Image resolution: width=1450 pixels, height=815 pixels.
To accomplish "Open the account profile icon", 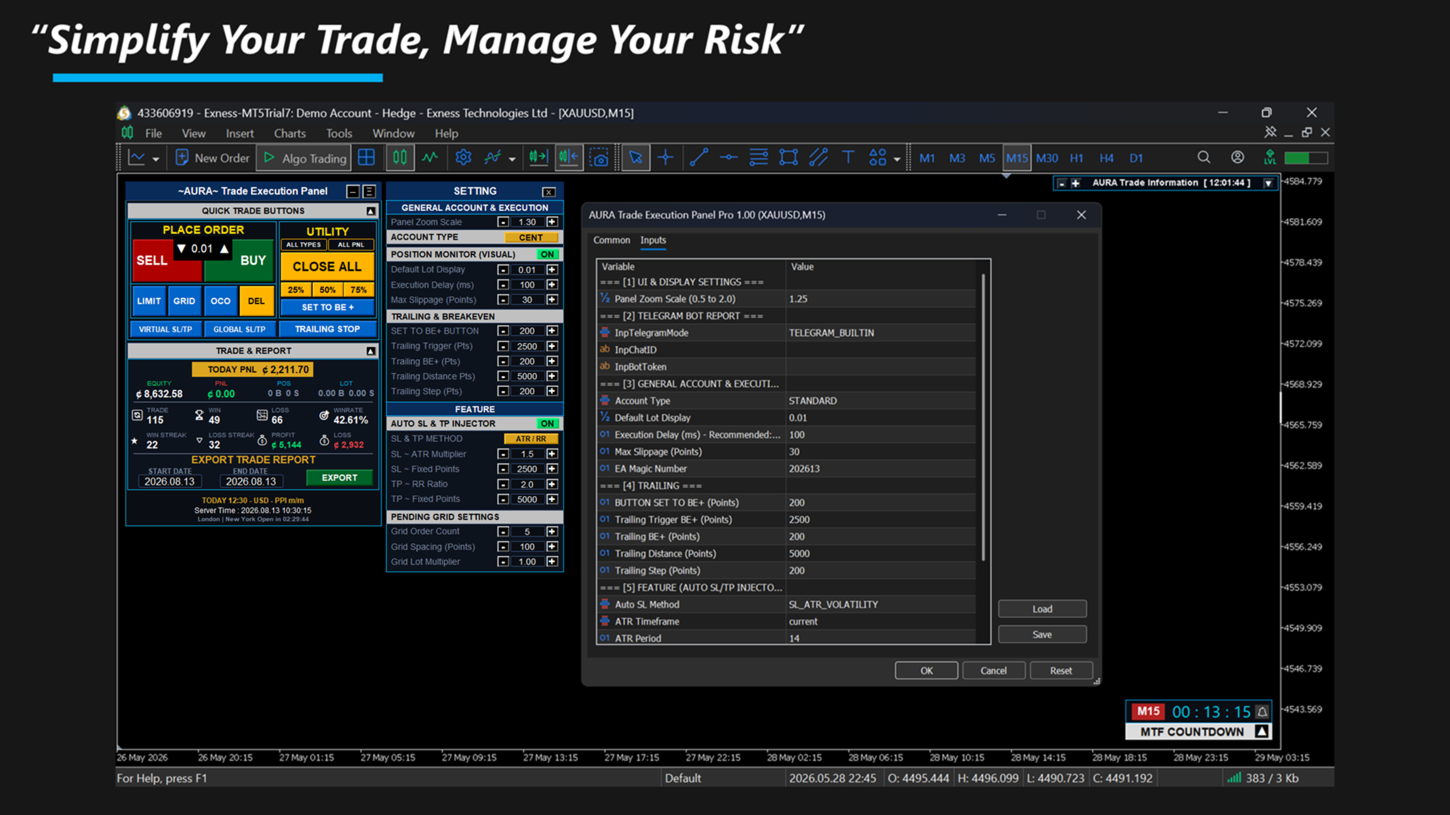I will pos(1238,158).
